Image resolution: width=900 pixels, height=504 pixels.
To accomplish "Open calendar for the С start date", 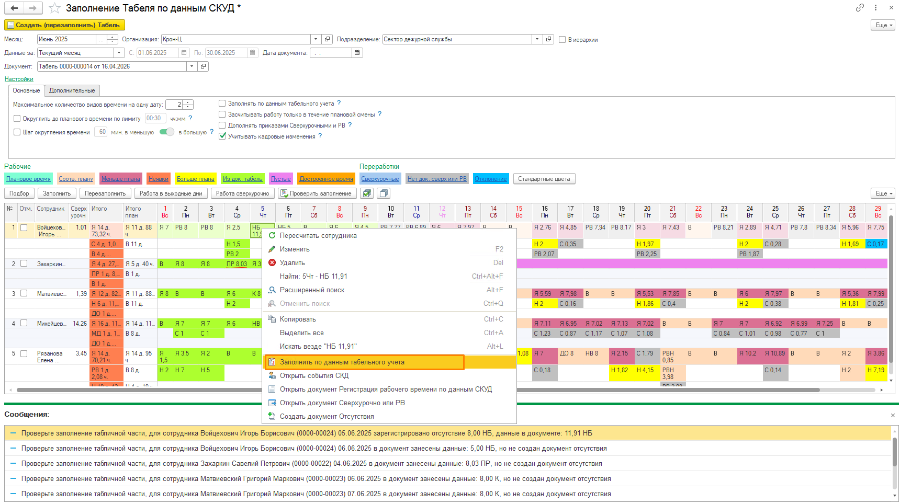I will point(184,52).
